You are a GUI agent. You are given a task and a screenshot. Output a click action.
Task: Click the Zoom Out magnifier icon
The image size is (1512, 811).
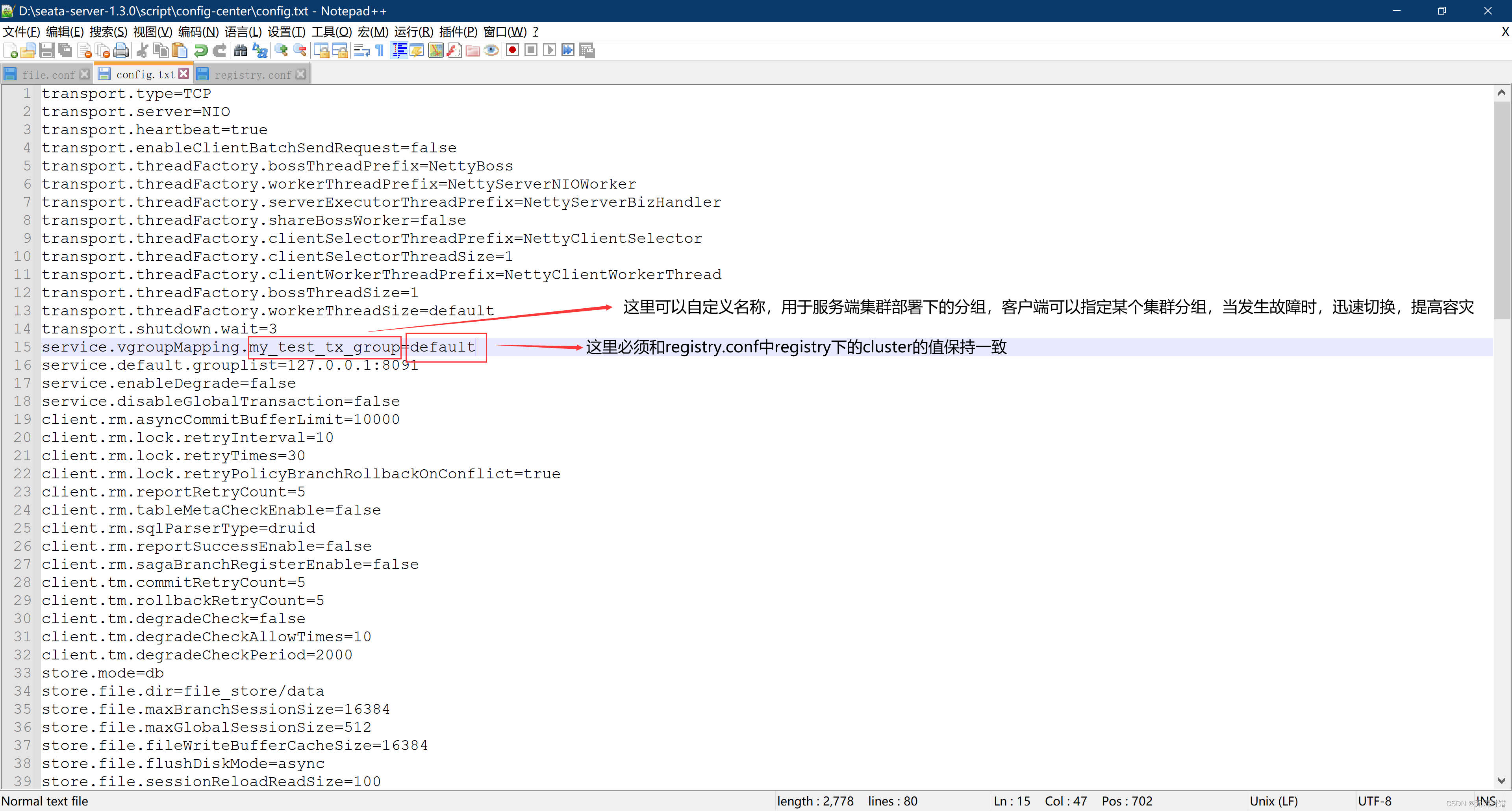(x=300, y=51)
